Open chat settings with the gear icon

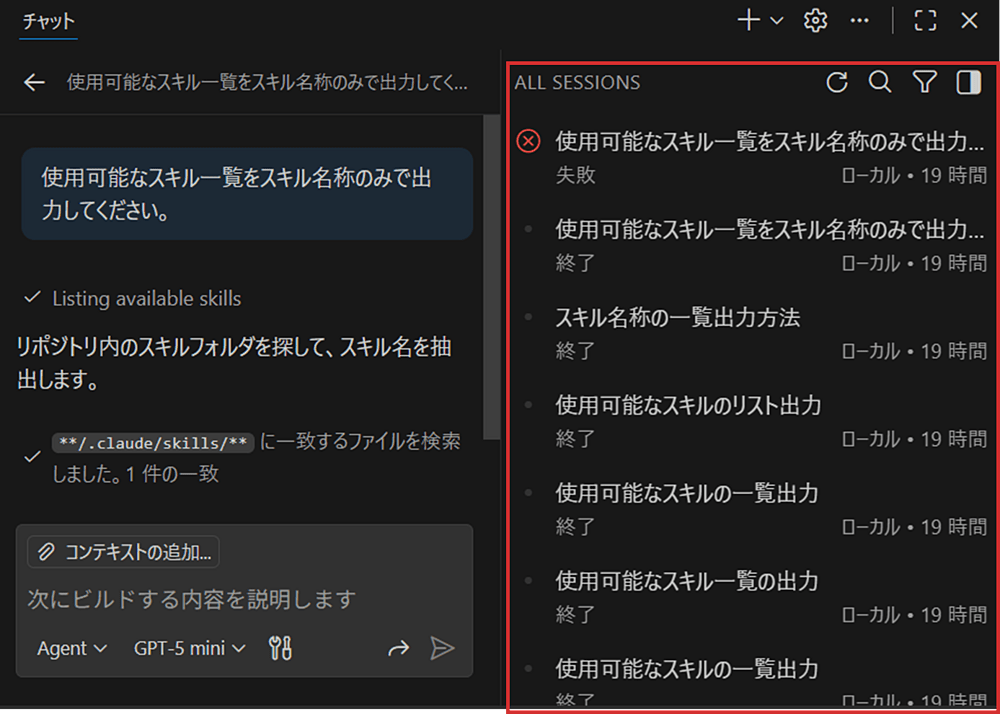pyautogui.click(x=815, y=20)
